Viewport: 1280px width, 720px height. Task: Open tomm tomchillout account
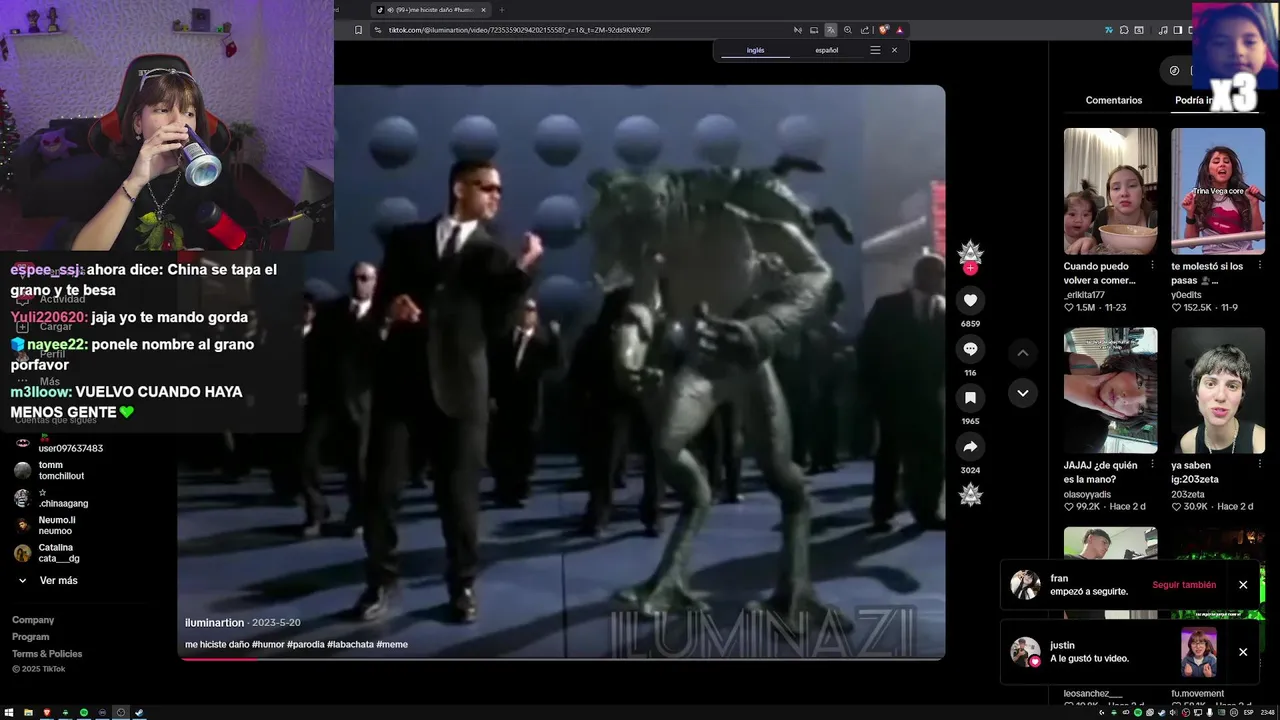(x=50, y=471)
